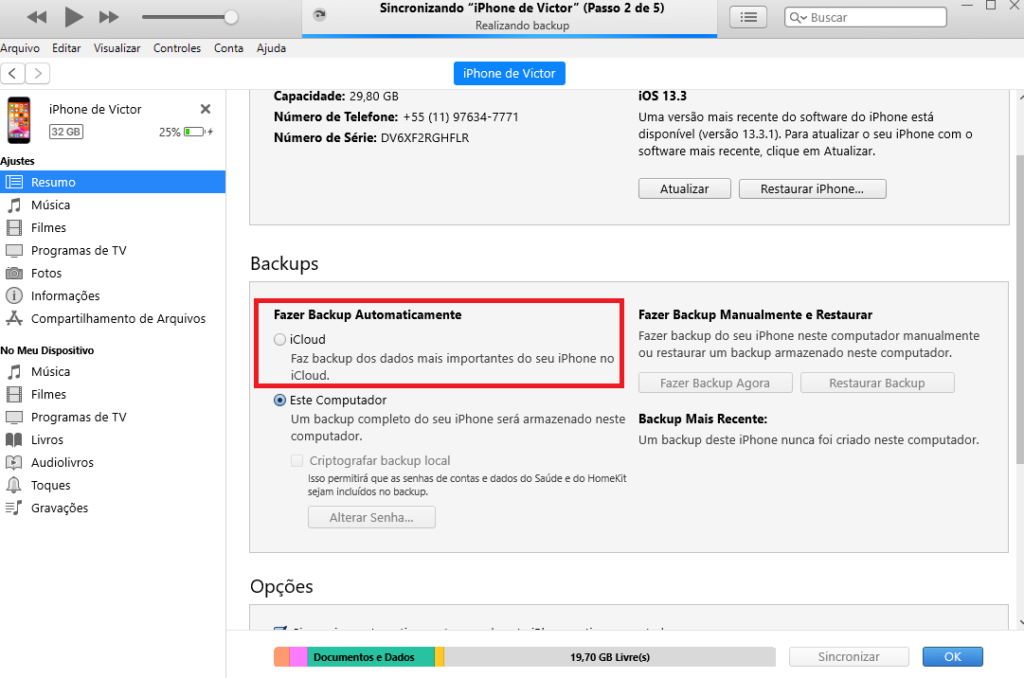Select the Compartilhamento de Arquivos sidebar icon

(14, 319)
